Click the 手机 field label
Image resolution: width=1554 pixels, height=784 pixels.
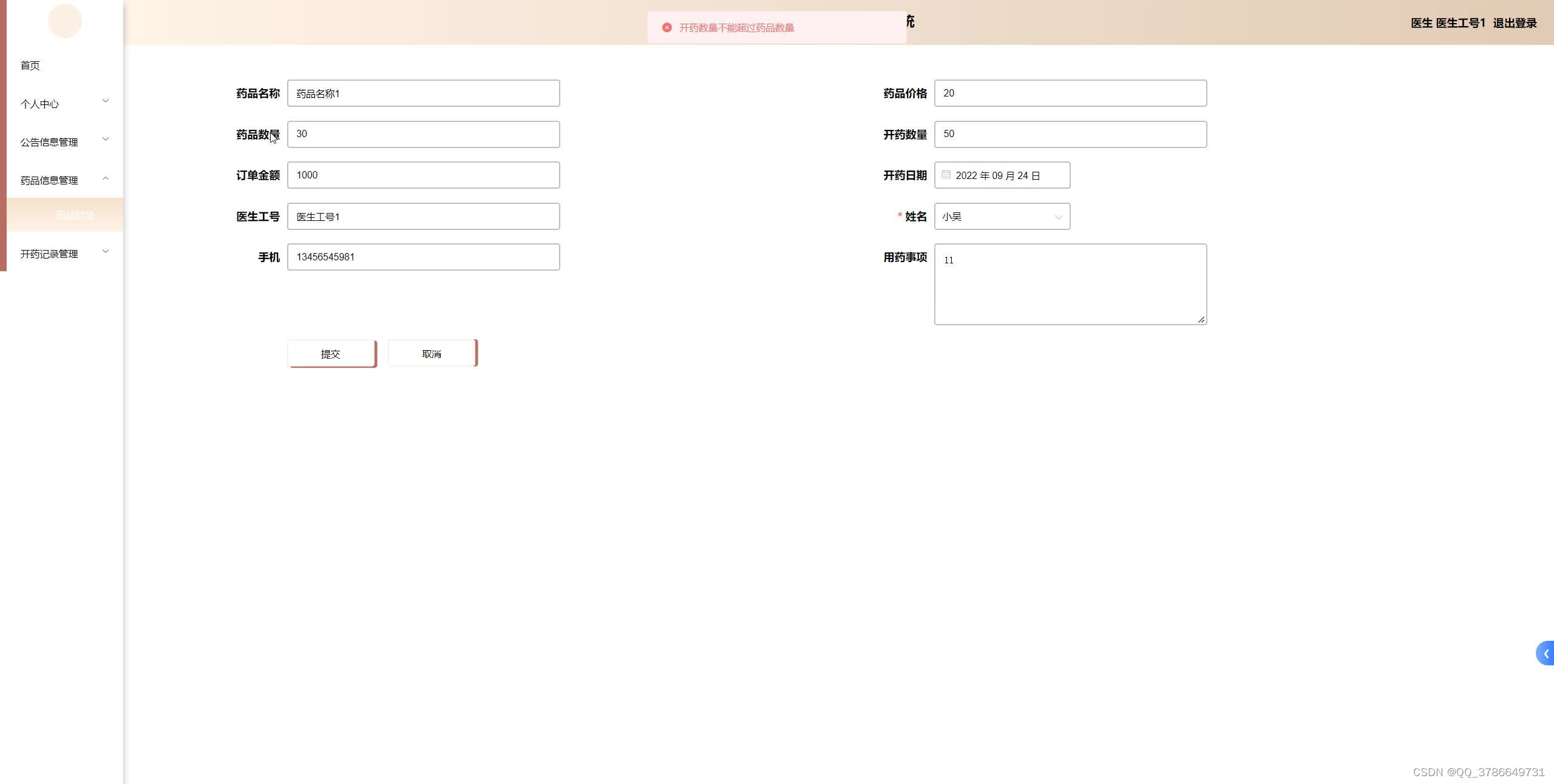pos(269,257)
